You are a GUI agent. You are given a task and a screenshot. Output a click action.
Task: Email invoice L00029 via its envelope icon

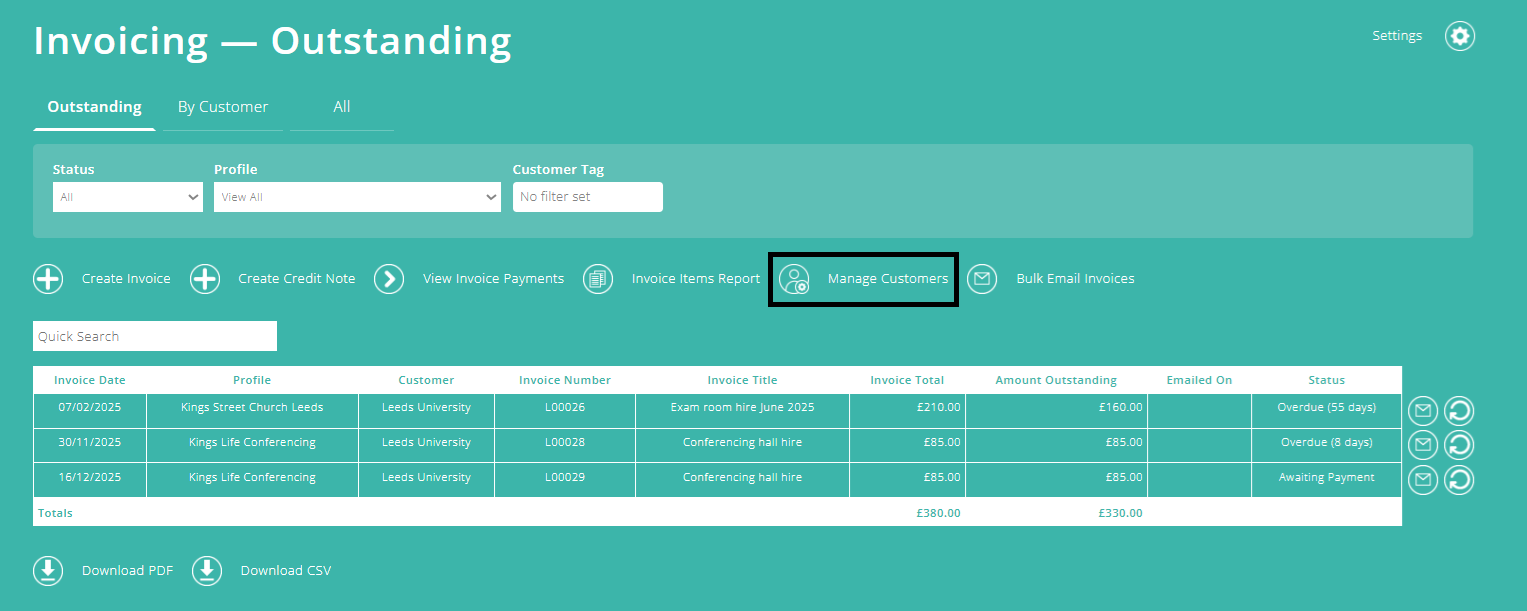tap(1422, 479)
